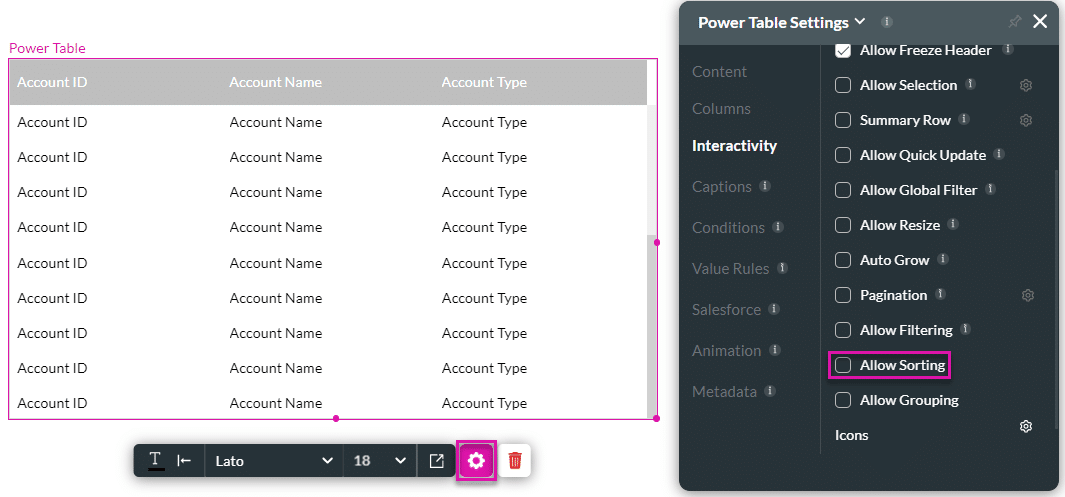Open the Lato font dropdown
This screenshot has height=497, width=1065.
(274, 461)
